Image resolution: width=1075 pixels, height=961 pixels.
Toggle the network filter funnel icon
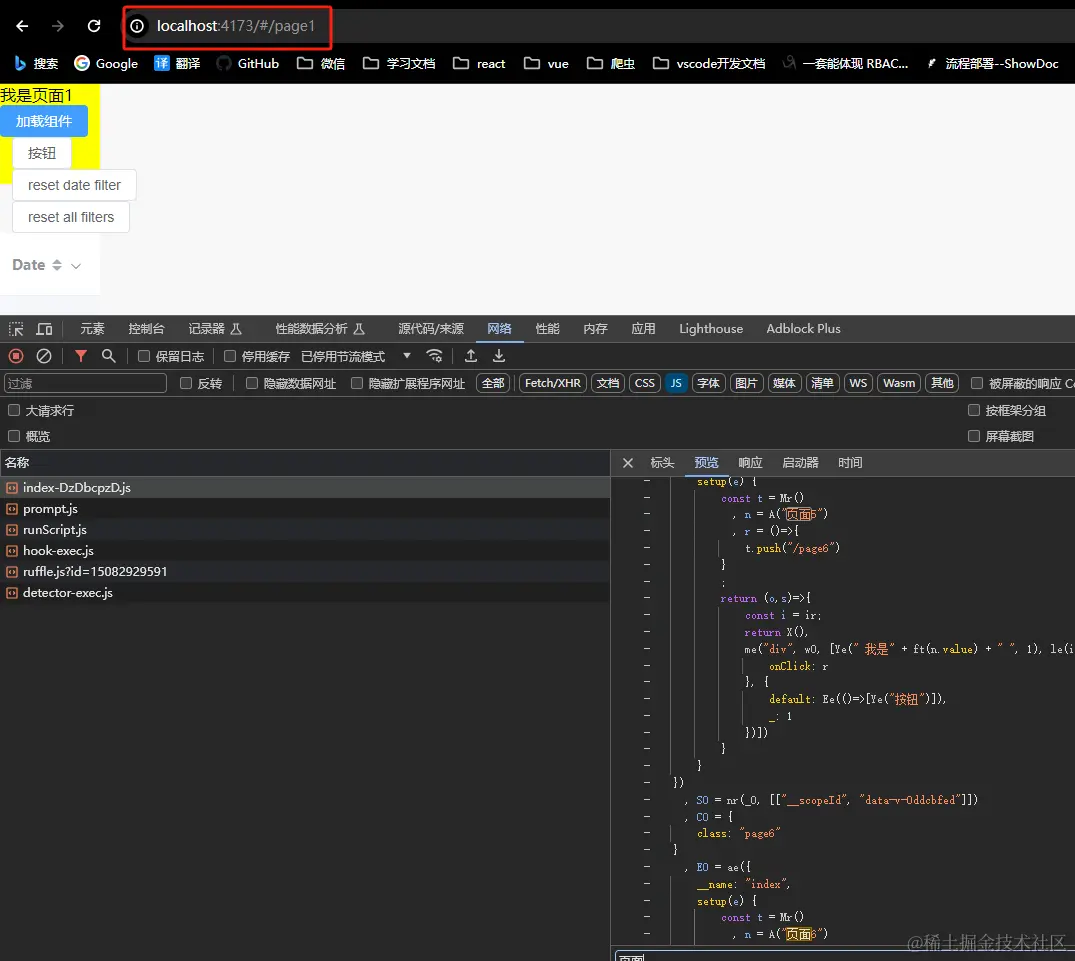click(81, 356)
